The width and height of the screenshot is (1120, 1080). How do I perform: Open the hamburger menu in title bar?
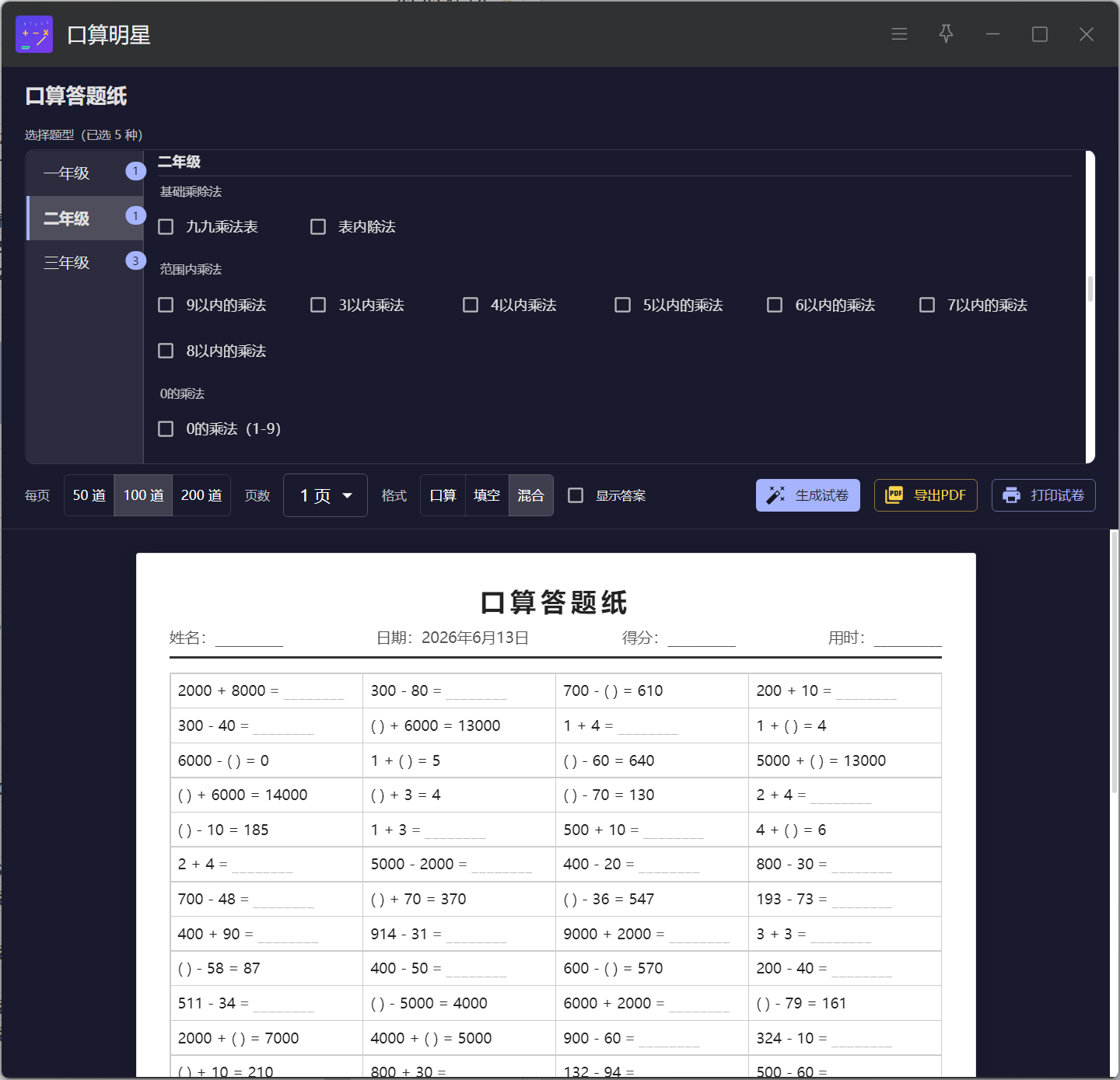click(899, 34)
